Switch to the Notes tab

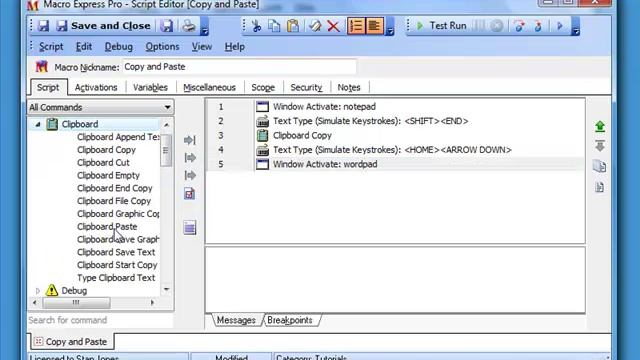[x=349, y=88]
